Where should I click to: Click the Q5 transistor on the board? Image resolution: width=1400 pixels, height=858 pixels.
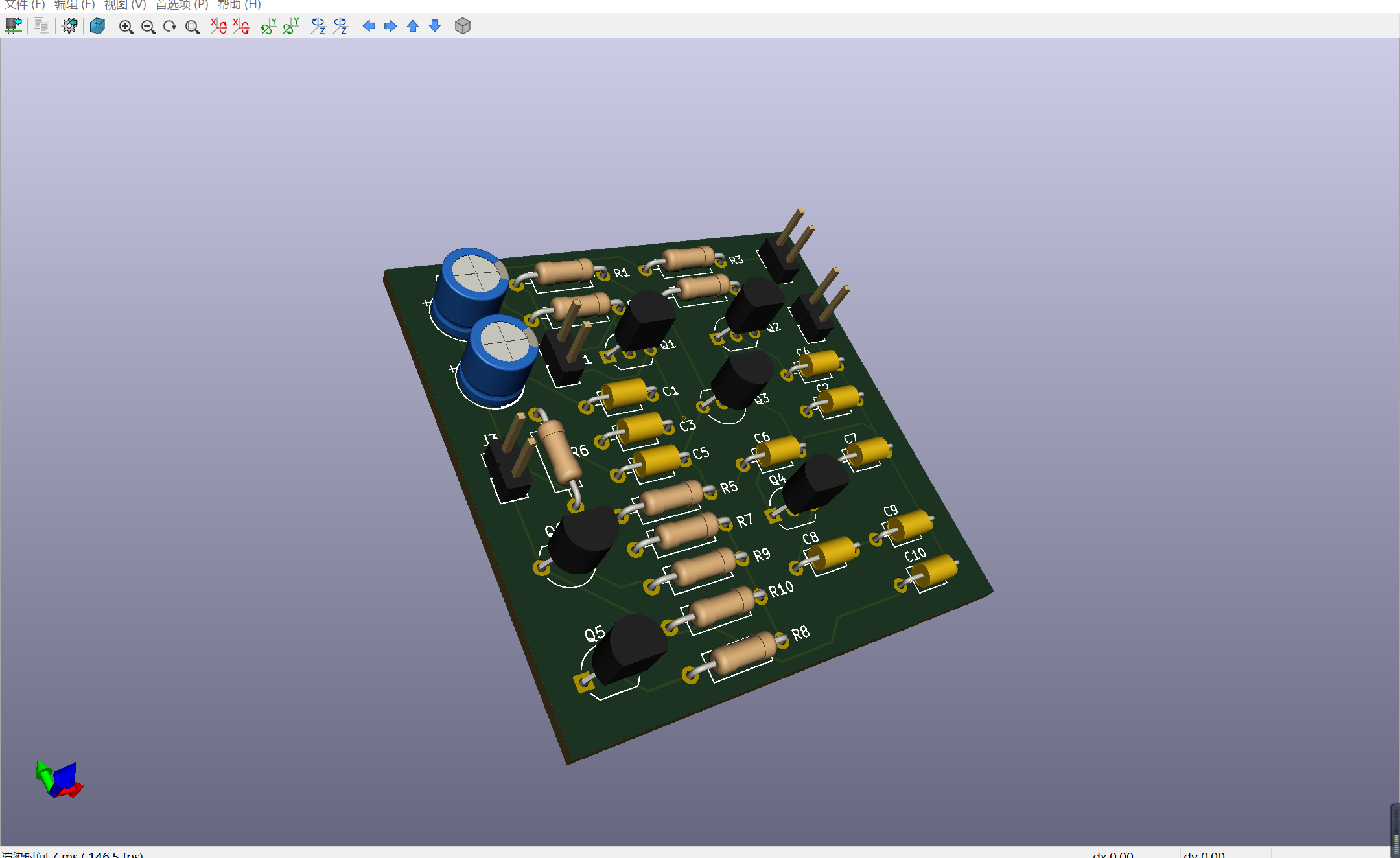(x=630, y=649)
